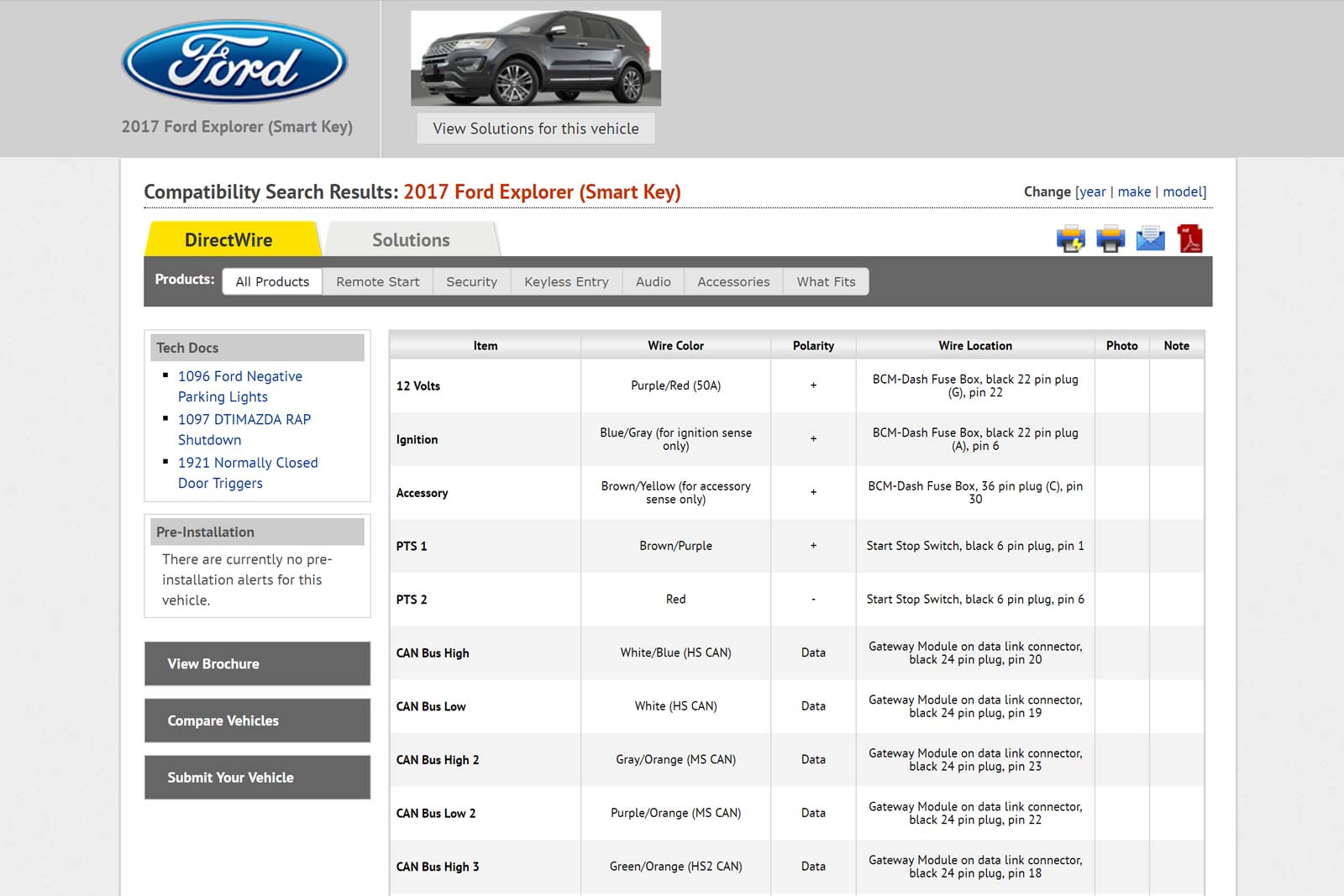Open the What Fits filter
Screen dimensions: 1344x896
point(826,282)
